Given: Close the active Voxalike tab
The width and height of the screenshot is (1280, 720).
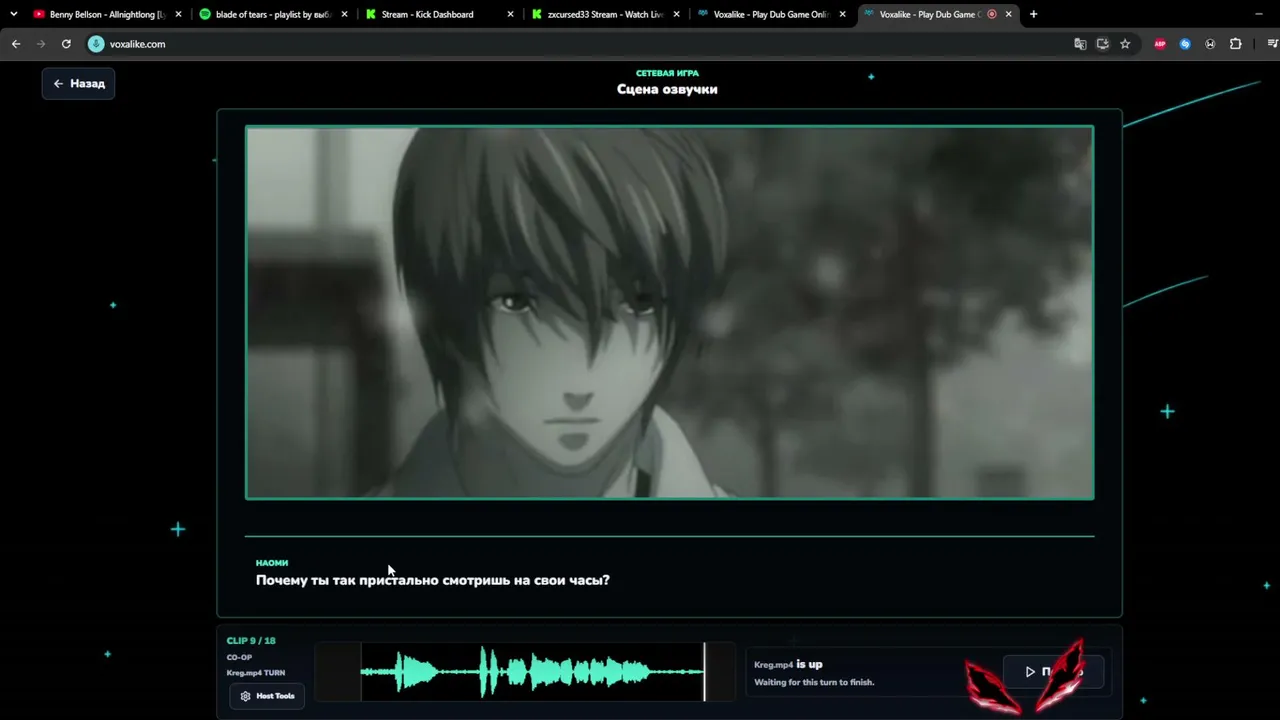Looking at the screenshot, I should (1008, 14).
